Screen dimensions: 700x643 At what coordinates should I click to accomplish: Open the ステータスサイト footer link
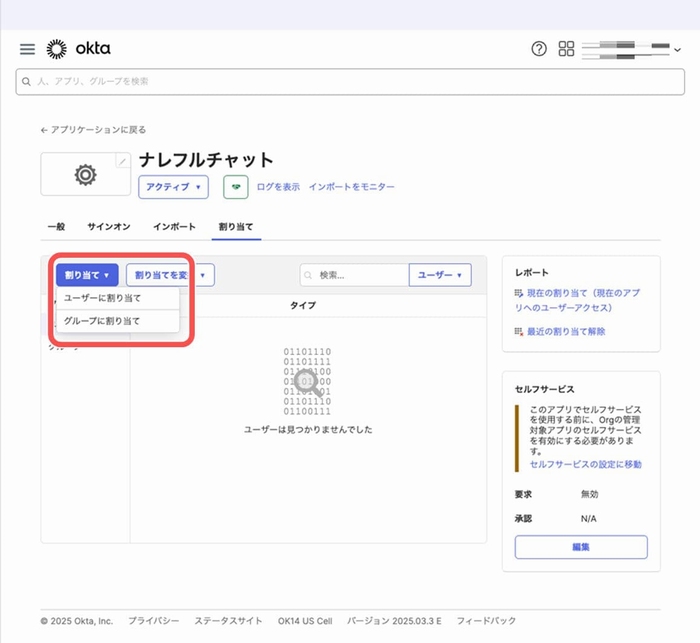(228, 621)
